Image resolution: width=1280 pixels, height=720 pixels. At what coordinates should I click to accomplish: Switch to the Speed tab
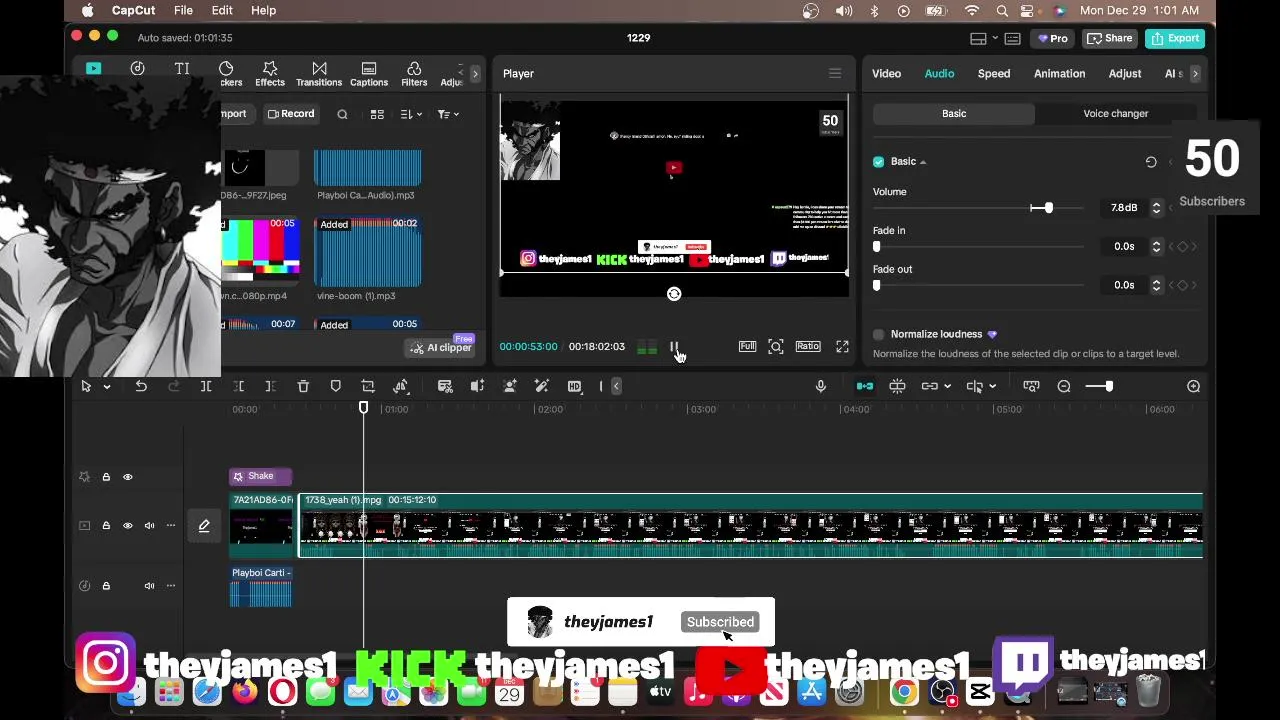(994, 74)
